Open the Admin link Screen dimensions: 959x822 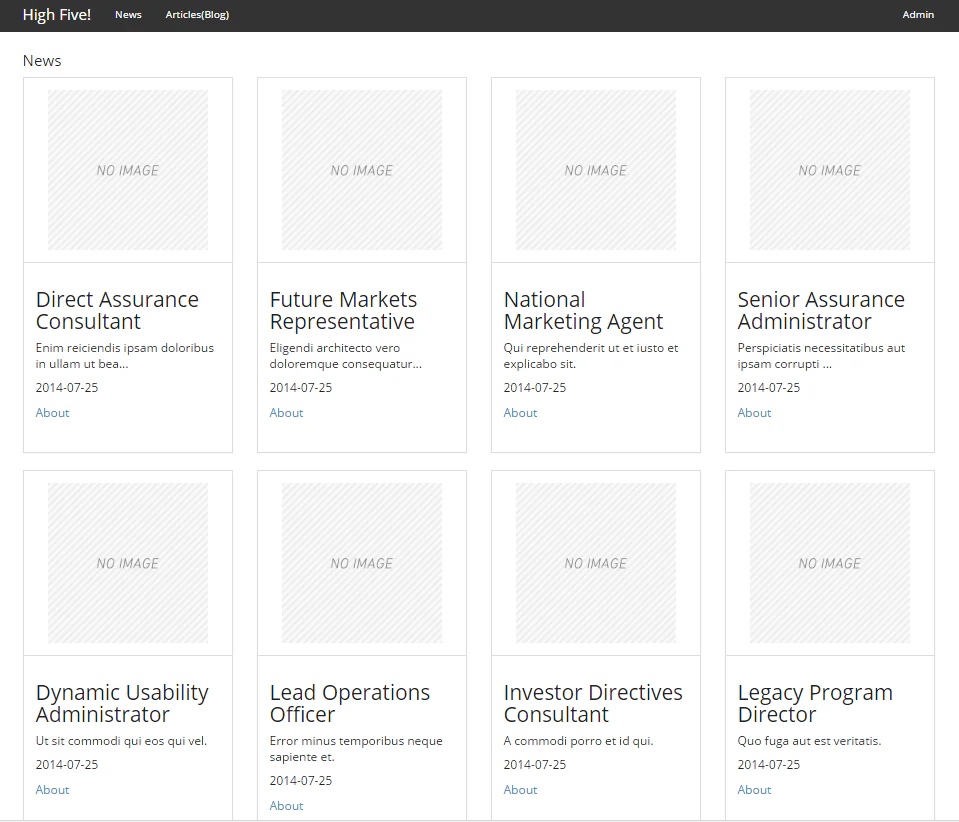[918, 15]
